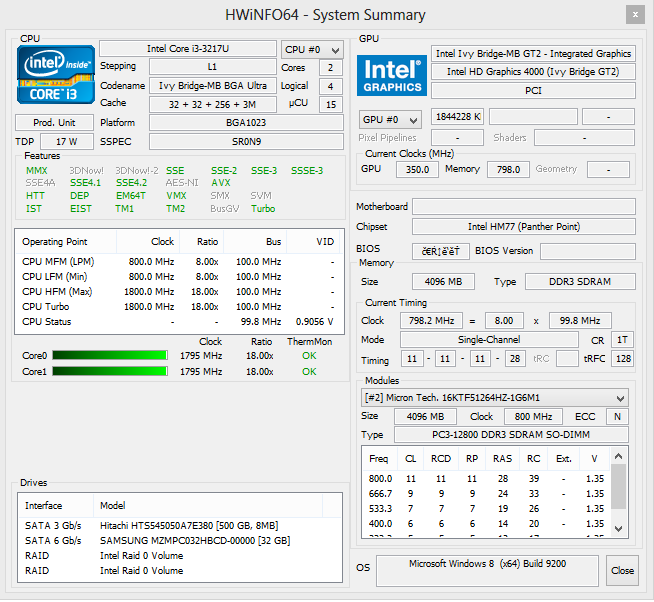
Task: Click the GPU Memory clock 798.0 field
Action: pyautogui.click(x=508, y=169)
